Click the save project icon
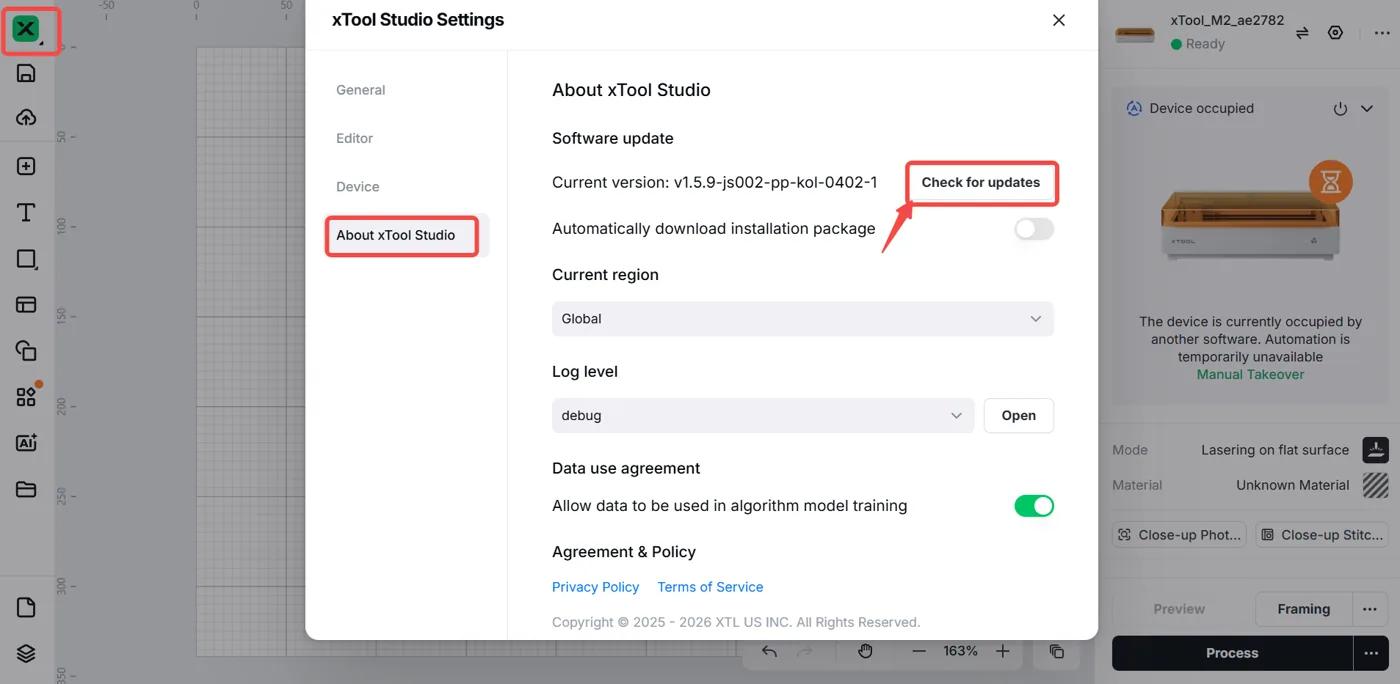 click(x=26, y=73)
